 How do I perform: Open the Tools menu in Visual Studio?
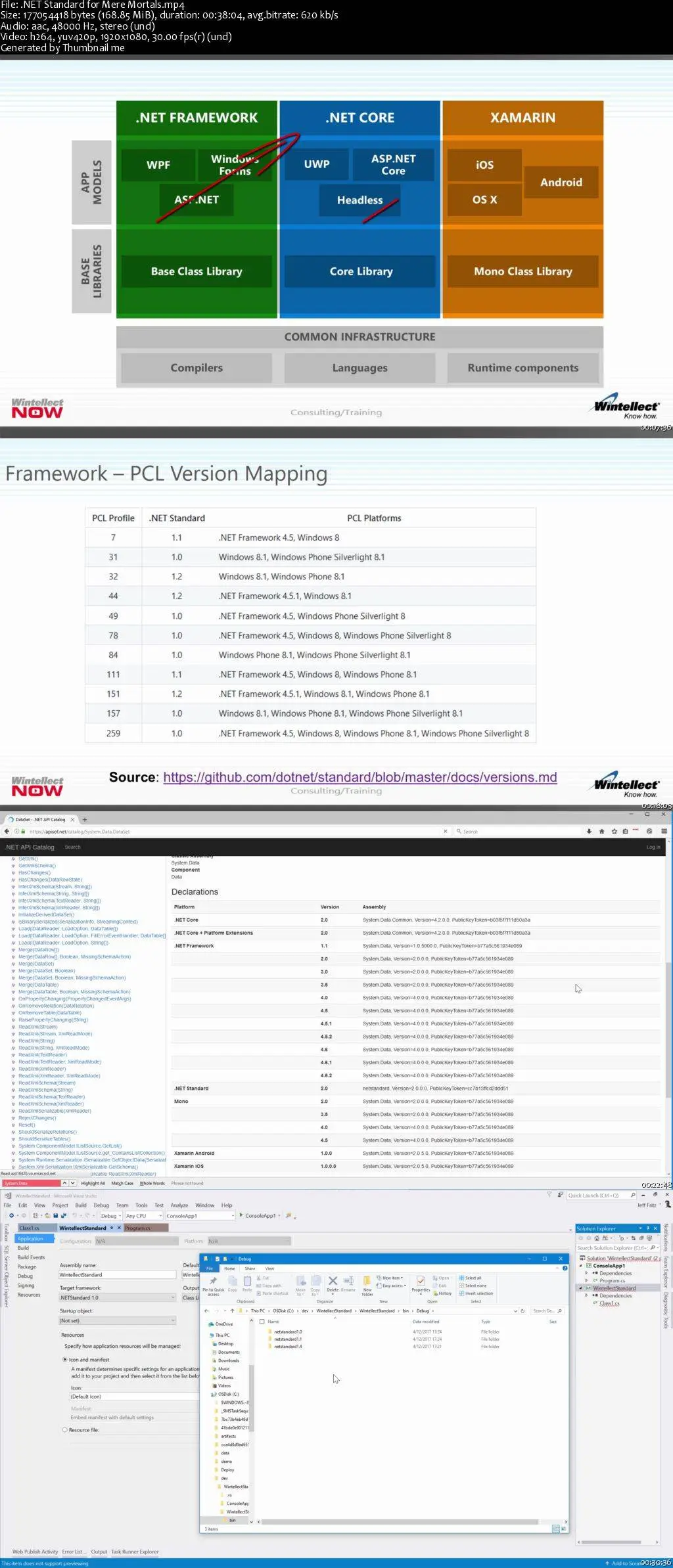pyautogui.click(x=141, y=1205)
